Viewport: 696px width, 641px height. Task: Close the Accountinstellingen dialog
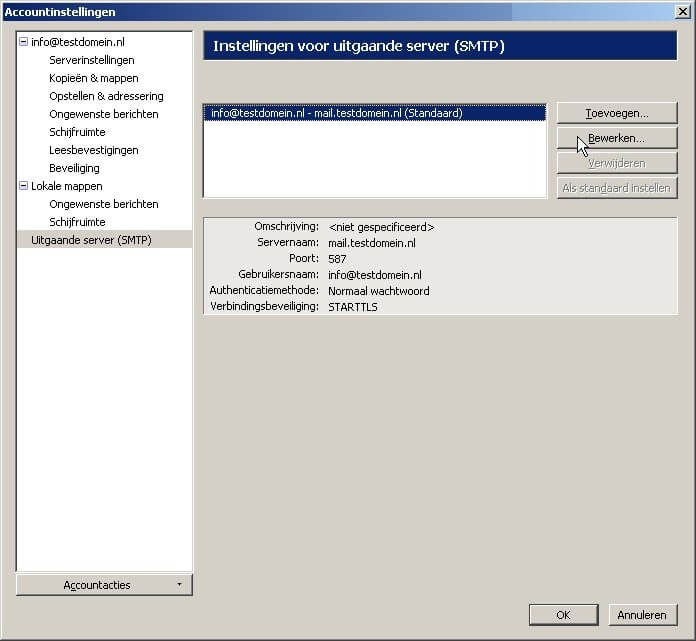pos(682,12)
